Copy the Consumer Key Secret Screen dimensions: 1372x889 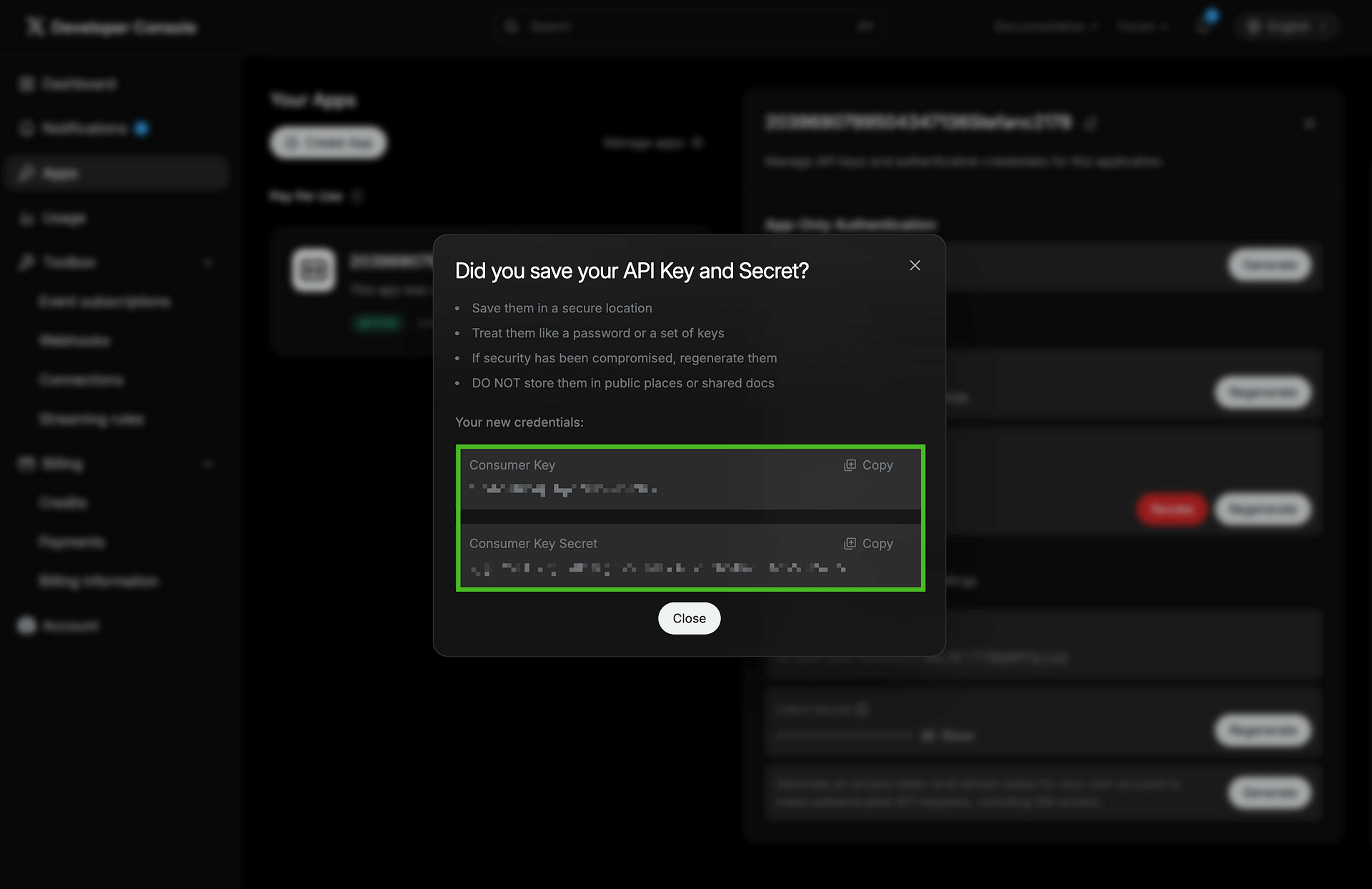point(869,544)
